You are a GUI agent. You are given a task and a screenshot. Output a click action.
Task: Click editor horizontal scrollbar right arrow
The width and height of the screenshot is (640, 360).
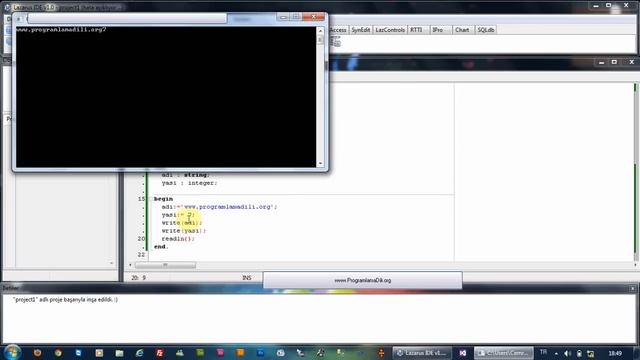point(635,265)
